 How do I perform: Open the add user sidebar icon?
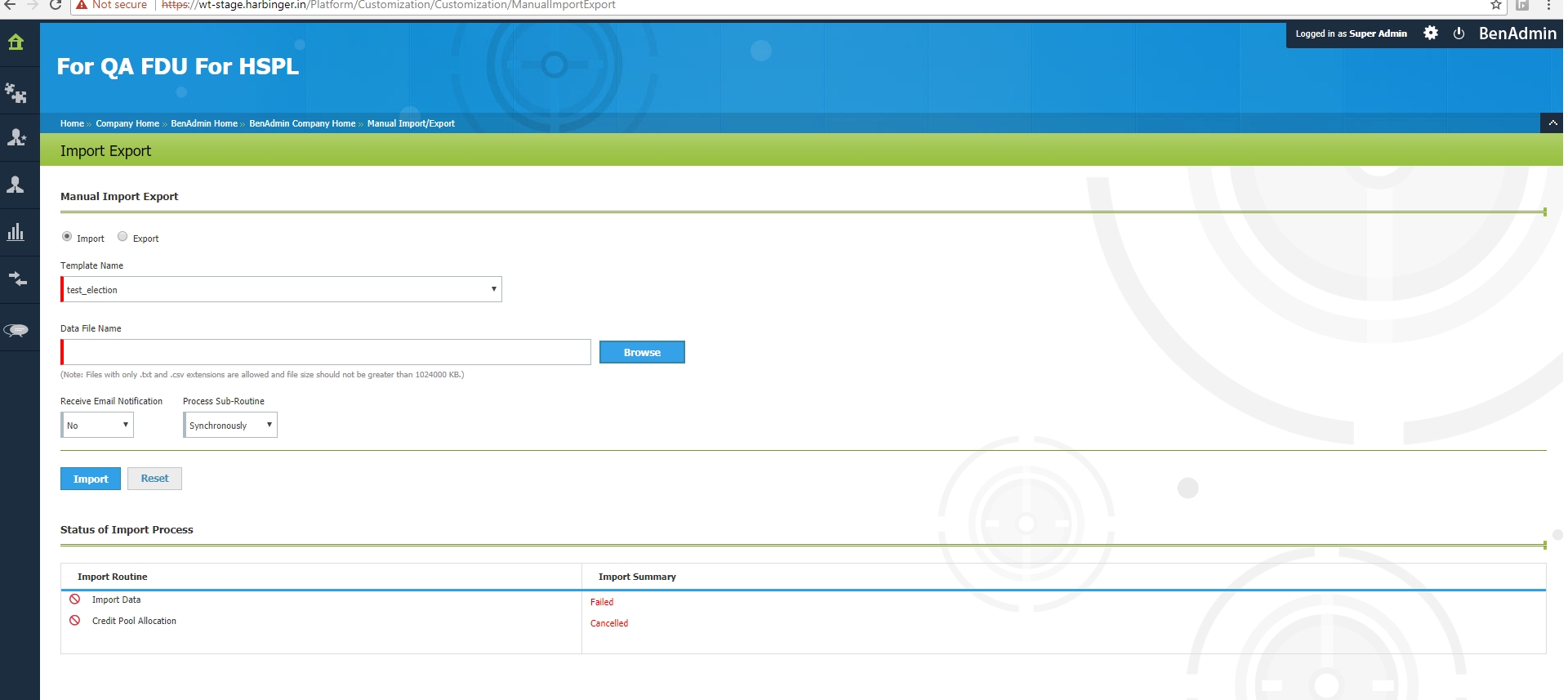[16, 137]
